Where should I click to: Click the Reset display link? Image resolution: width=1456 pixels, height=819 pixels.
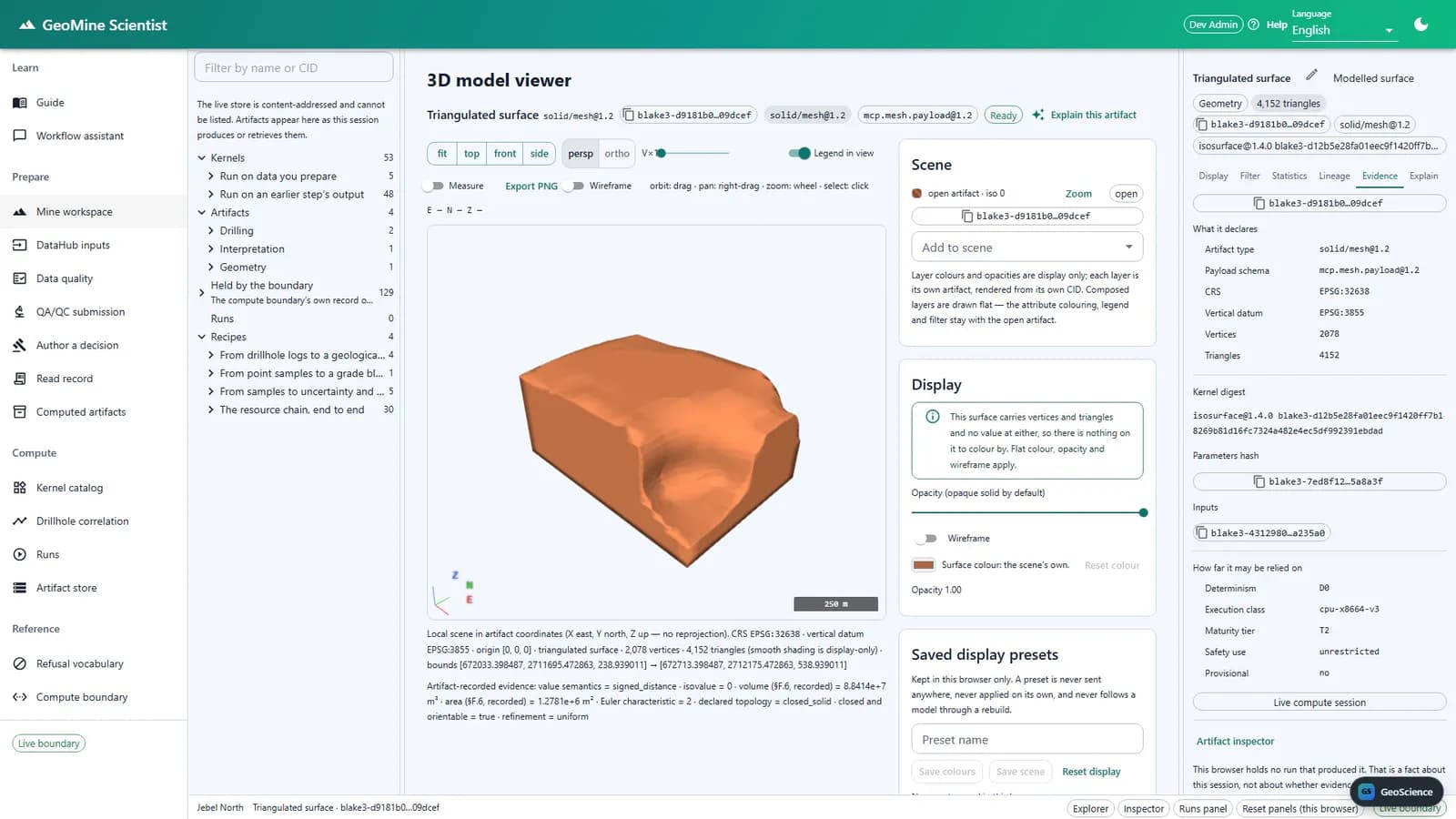(1091, 772)
